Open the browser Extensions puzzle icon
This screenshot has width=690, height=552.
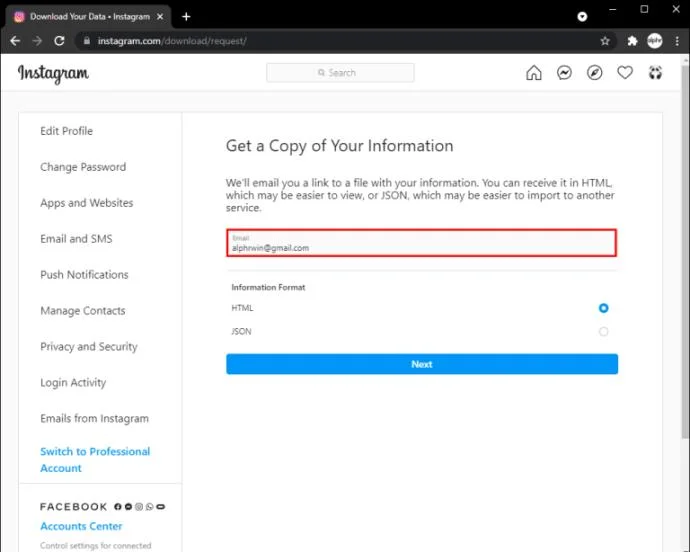click(632, 41)
